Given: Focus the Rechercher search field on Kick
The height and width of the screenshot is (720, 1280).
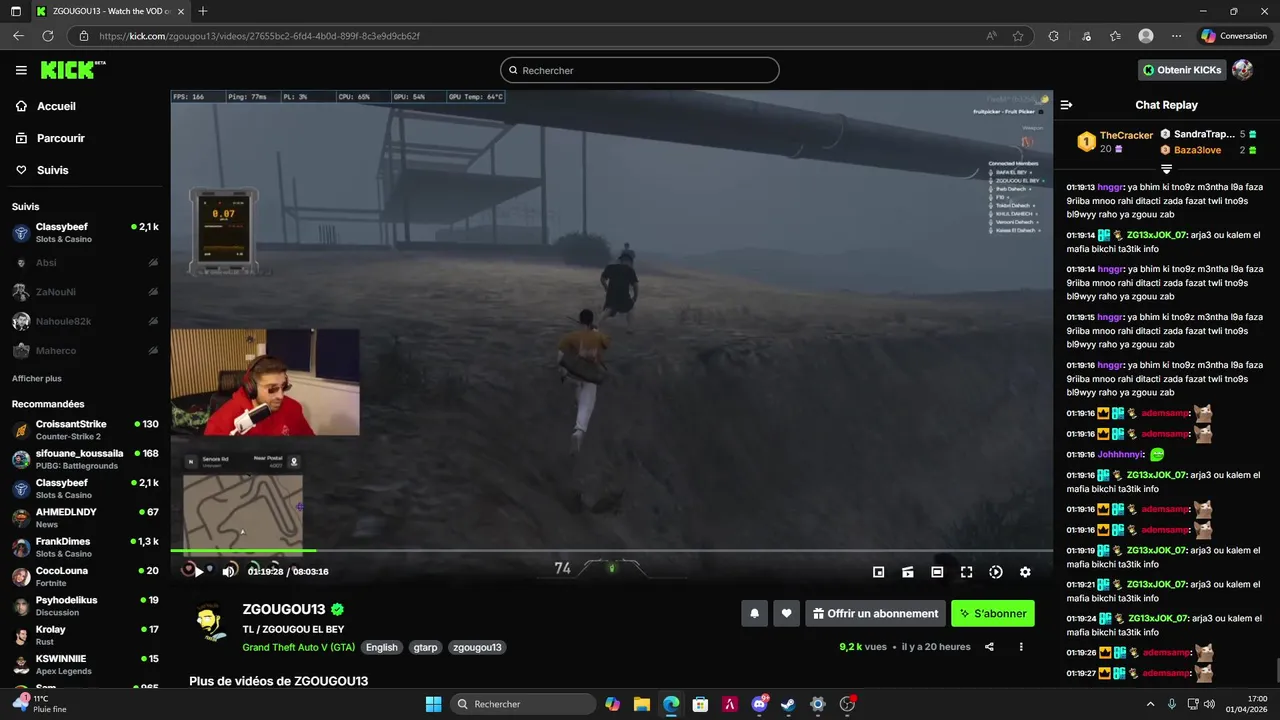Looking at the screenshot, I should [640, 70].
